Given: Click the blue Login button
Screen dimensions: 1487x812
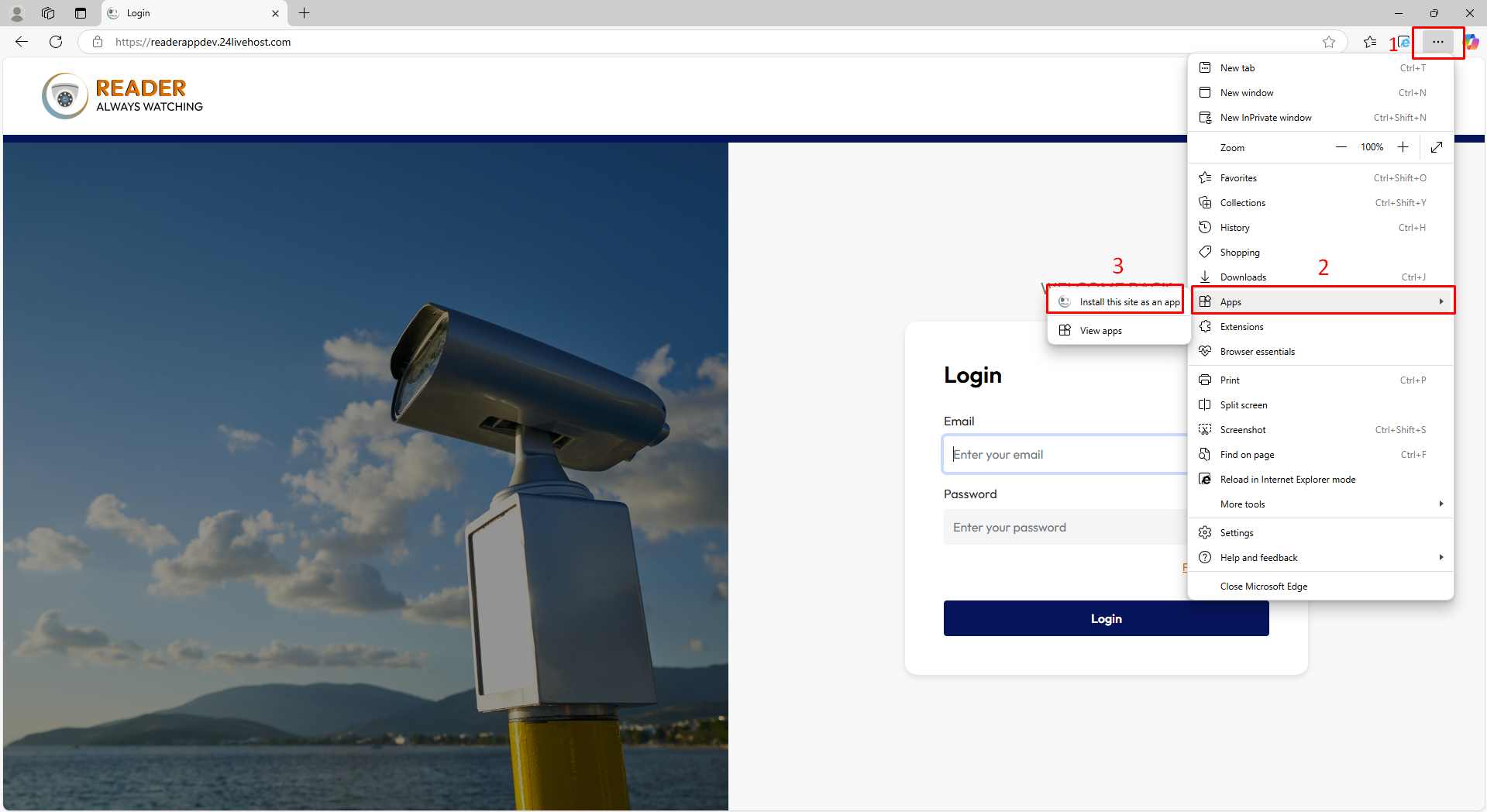Looking at the screenshot, I should [1106, 618].
